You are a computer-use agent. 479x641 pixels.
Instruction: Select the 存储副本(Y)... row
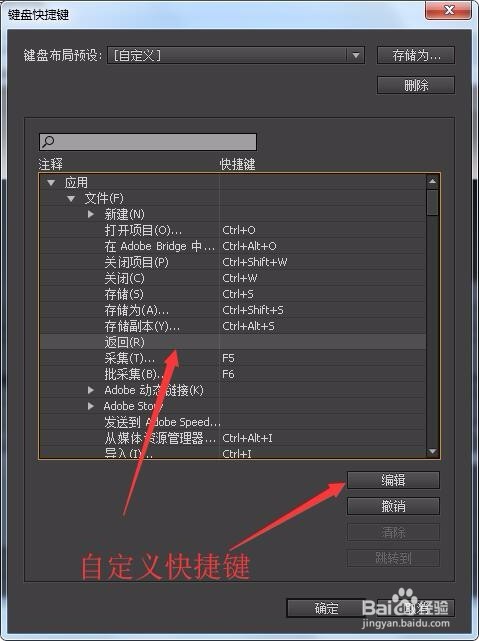click(232, 326)
